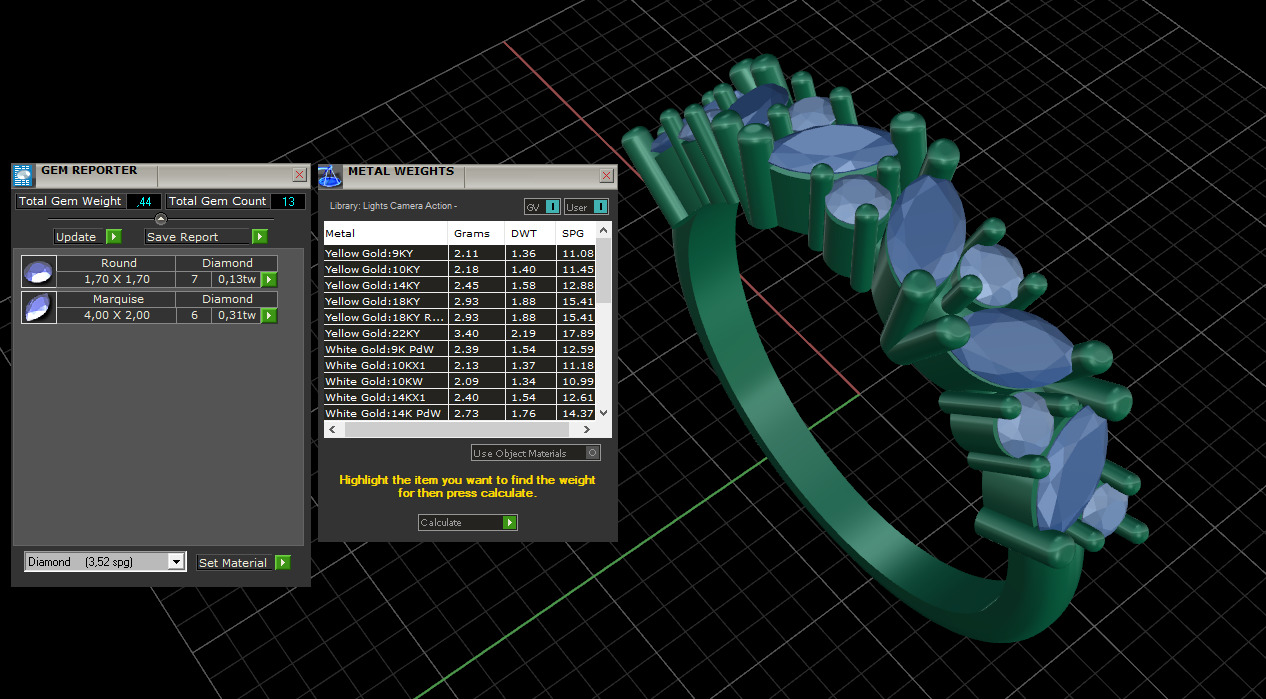Select the White Gold:9K PdW row

460,350
